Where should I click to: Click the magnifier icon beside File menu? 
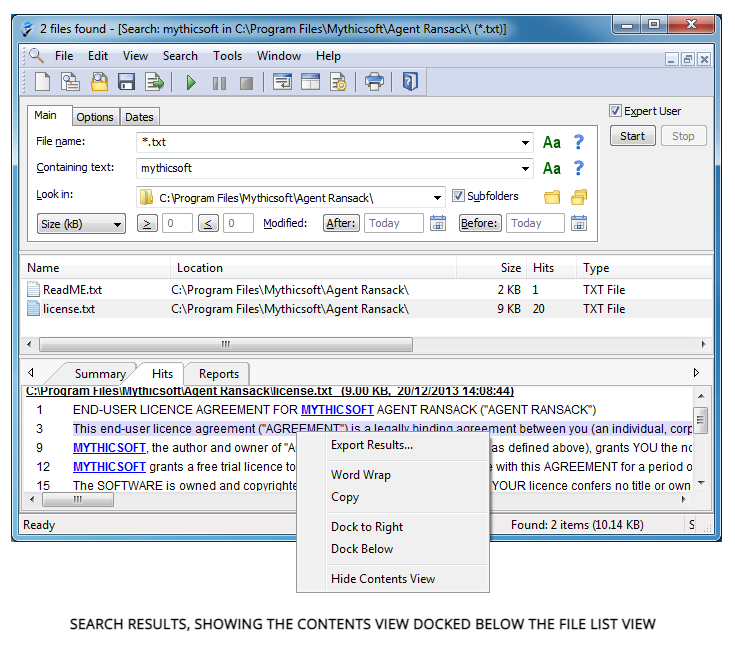pos(36,56)
